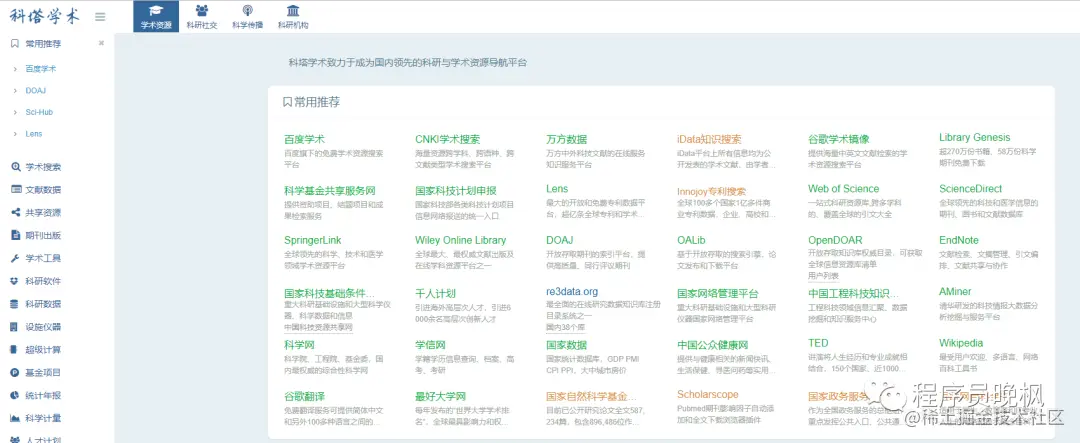Open the Innojoy专利搜索 link
The width and height of the screenshot is (1080, 443).
712,191
